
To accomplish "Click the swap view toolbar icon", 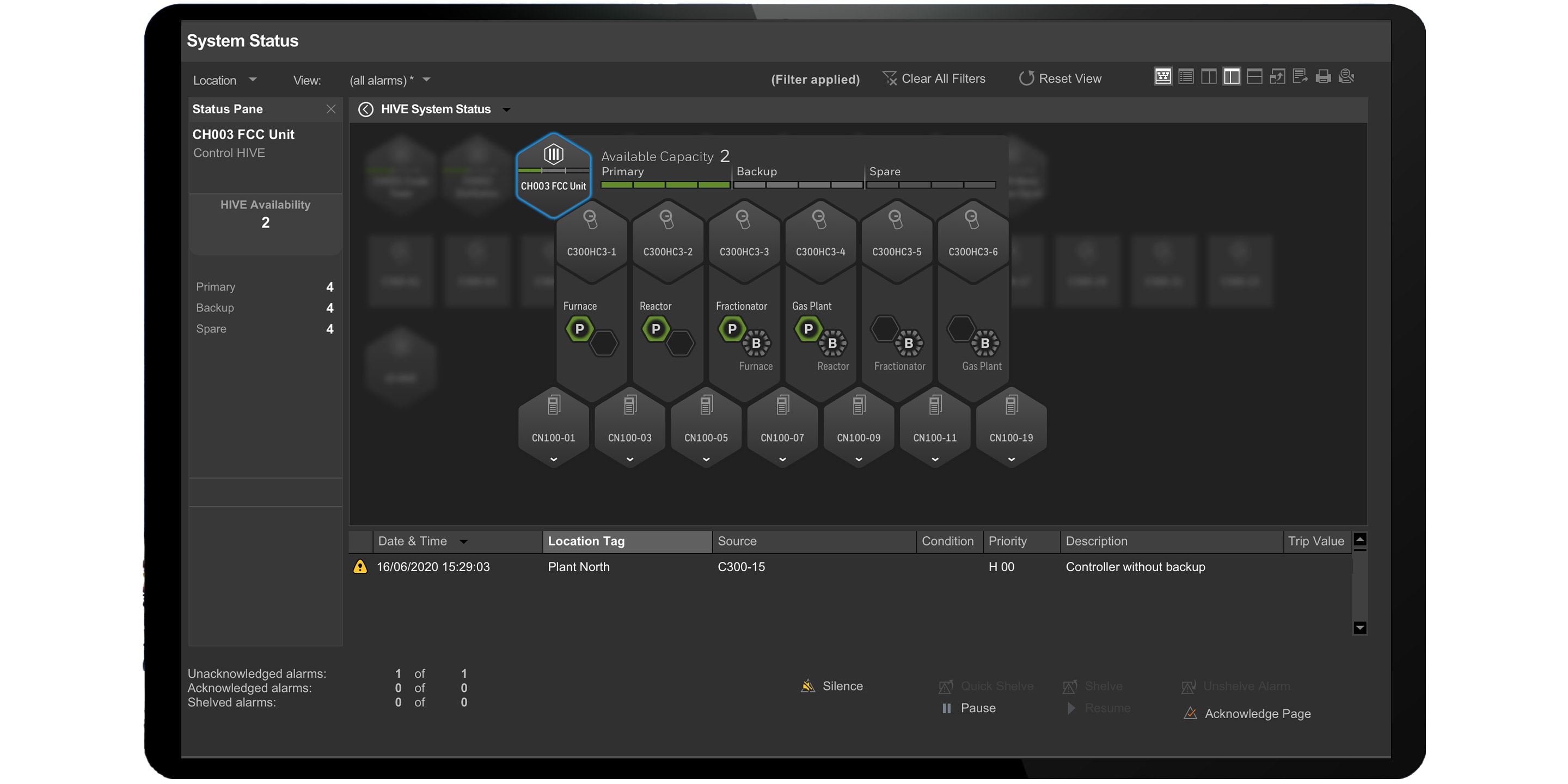I will [1278, 76].
